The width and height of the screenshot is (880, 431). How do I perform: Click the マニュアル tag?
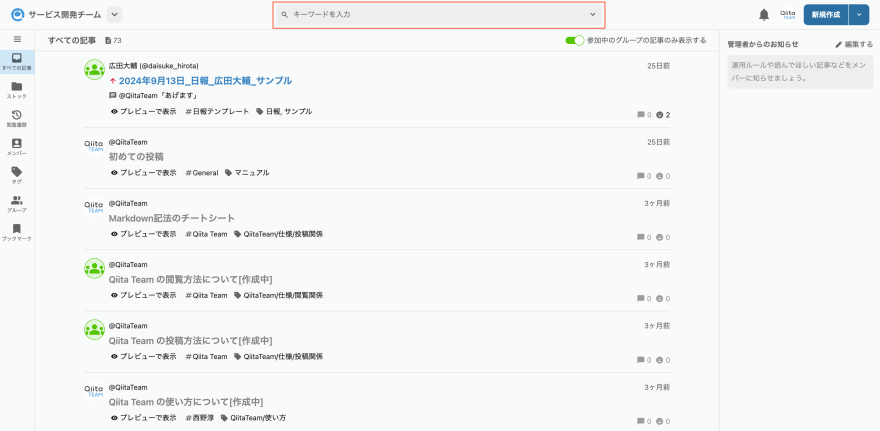247,173
